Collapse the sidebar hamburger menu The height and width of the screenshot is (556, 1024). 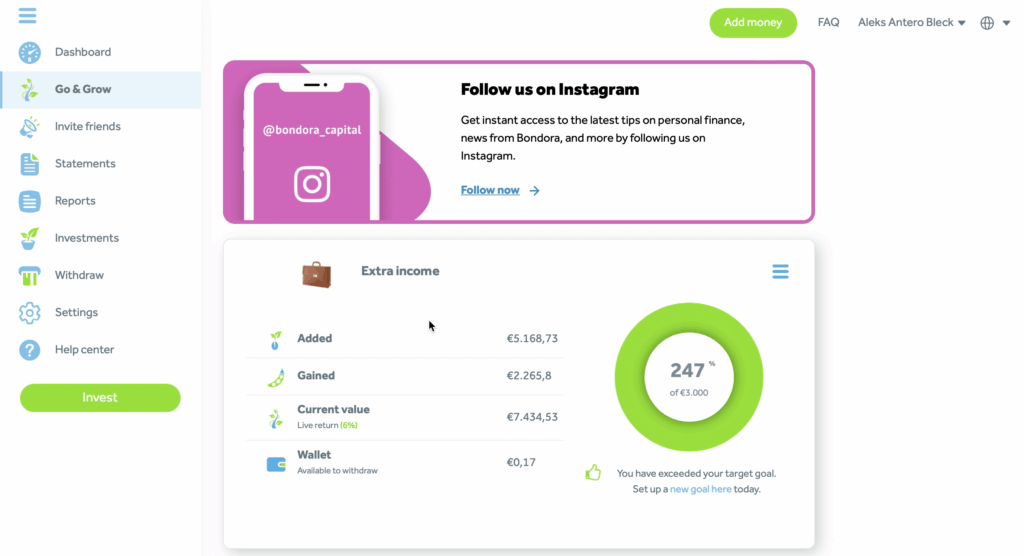click(27, 16)
